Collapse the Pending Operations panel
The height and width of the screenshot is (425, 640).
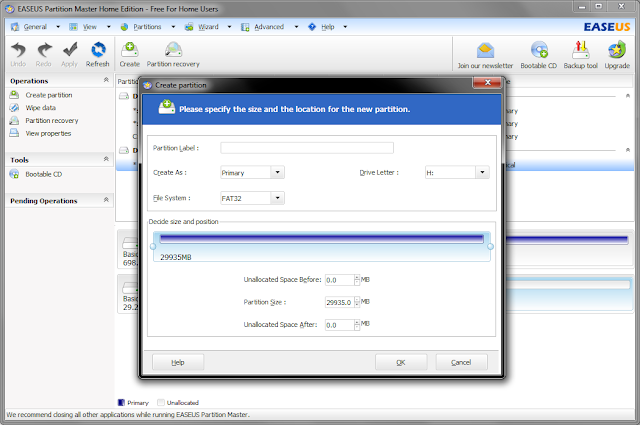point(106,200)
